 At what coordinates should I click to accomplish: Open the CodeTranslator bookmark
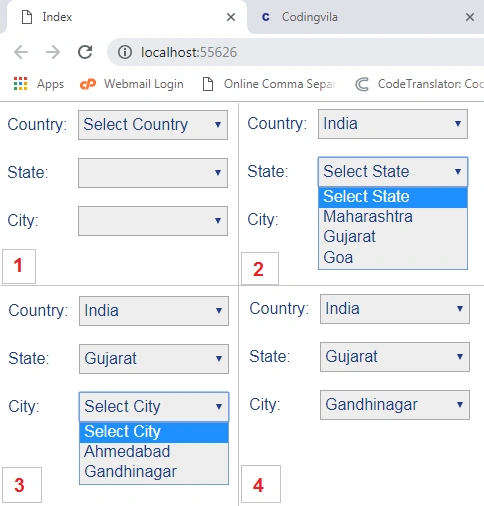pos(419,84)
